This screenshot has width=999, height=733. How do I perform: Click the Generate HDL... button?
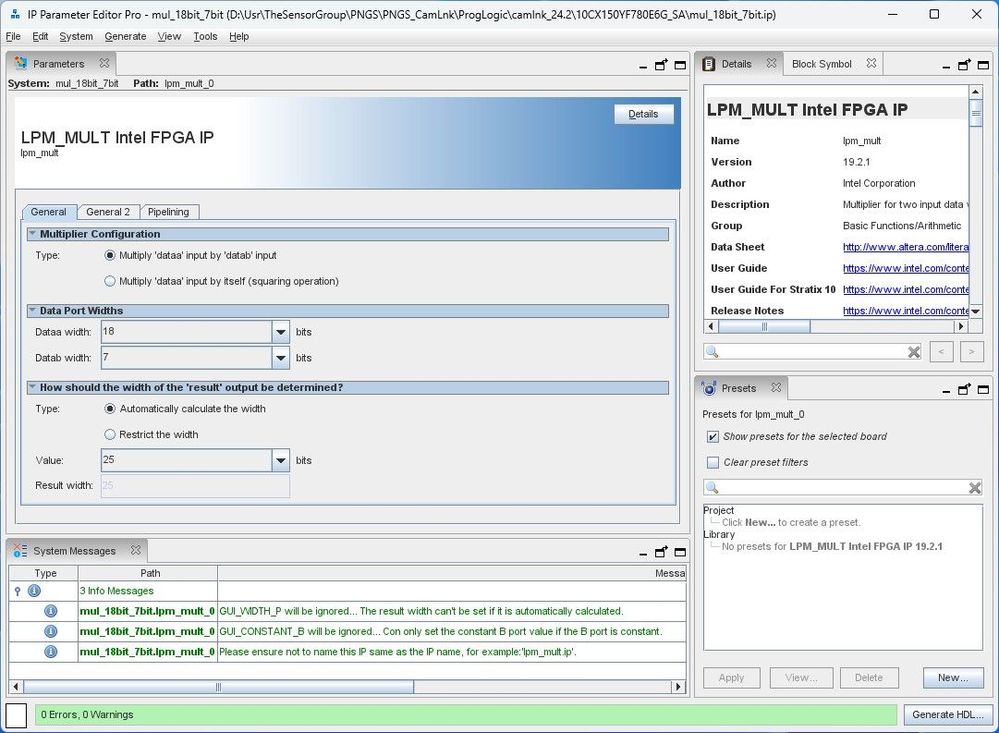(947, 715)
